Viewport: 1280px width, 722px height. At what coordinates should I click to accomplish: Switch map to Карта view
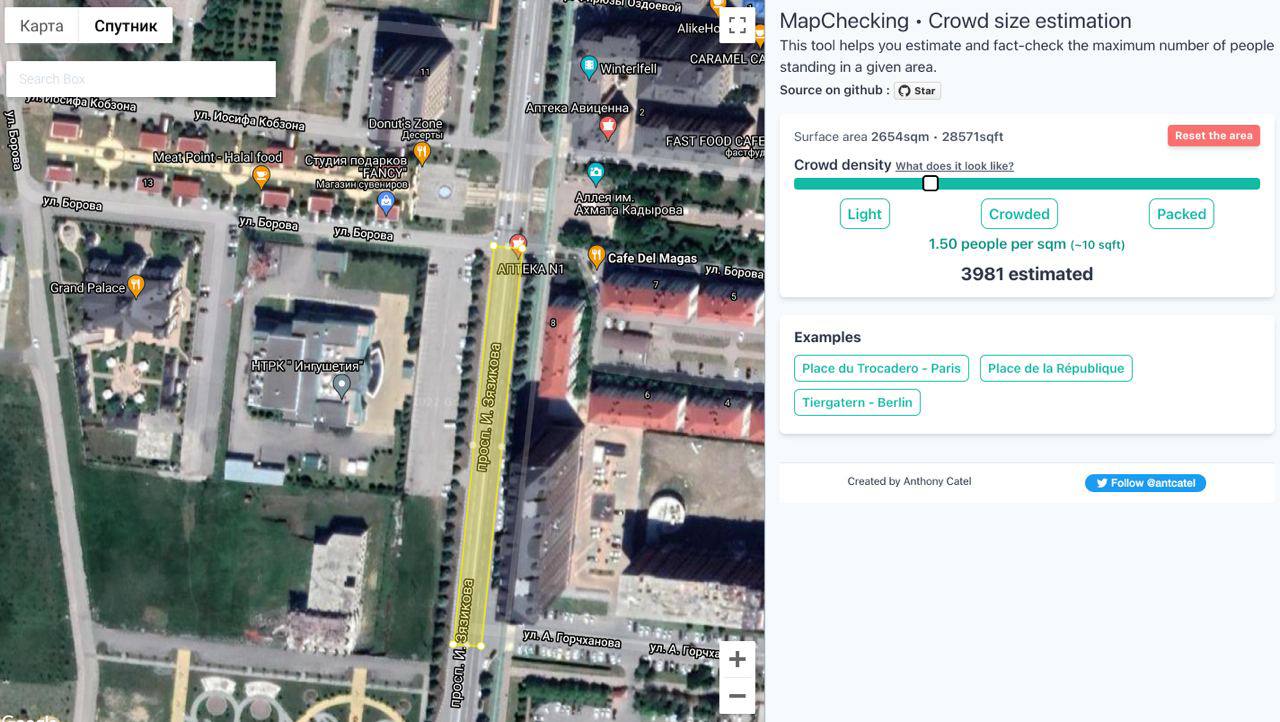click(42, 26)
